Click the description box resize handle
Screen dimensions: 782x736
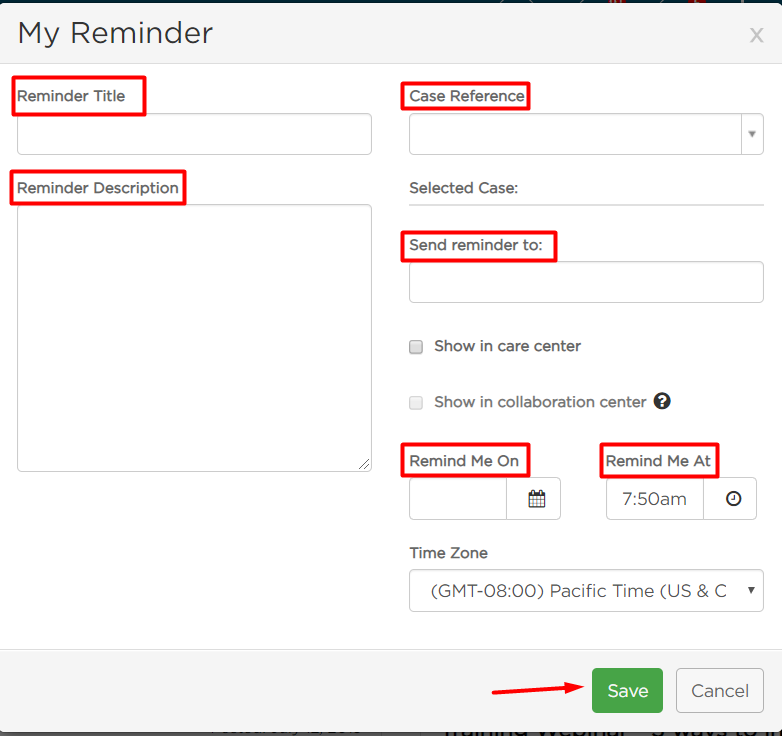364,464
